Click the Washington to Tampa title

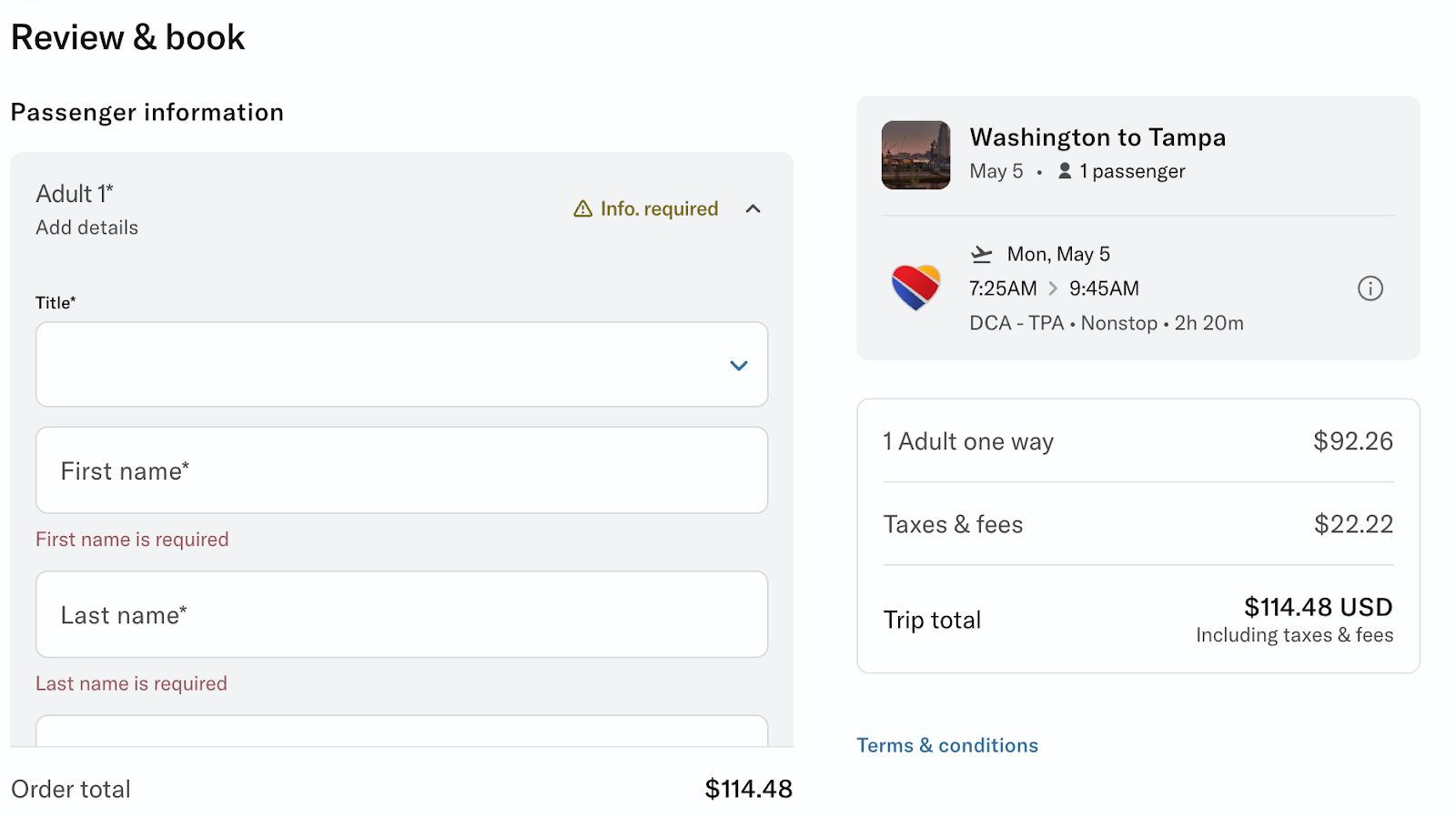(x=1097, y=137)
